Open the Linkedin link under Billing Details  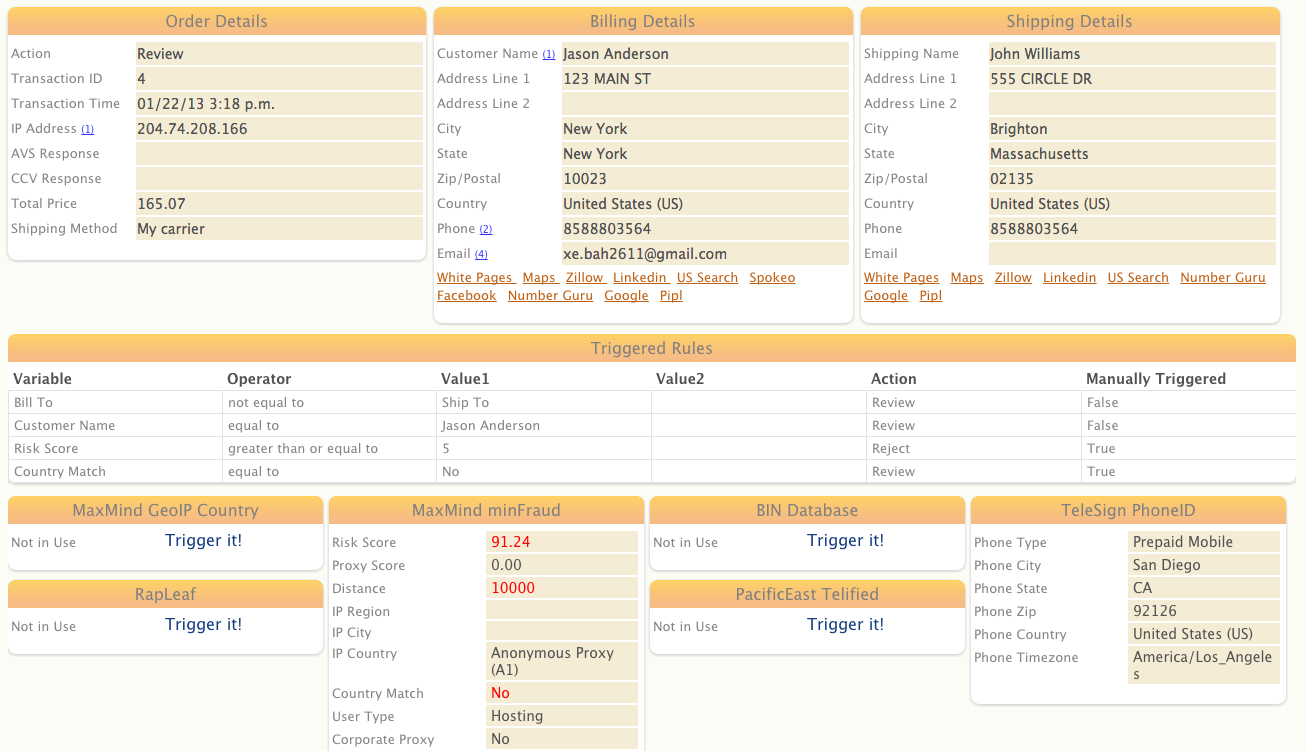[640, 278]
